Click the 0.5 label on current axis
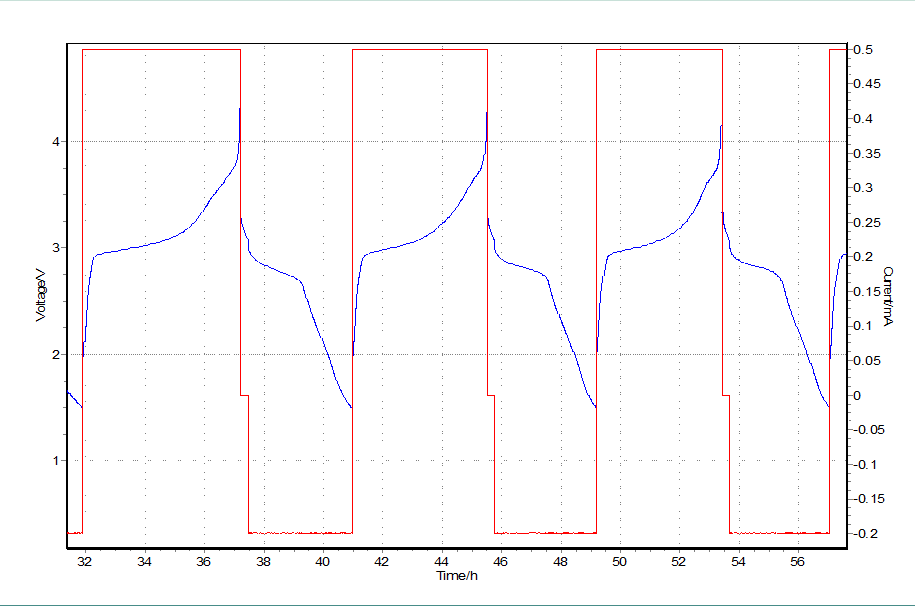This screenshot has width=918, height=606. coord(861,50)
